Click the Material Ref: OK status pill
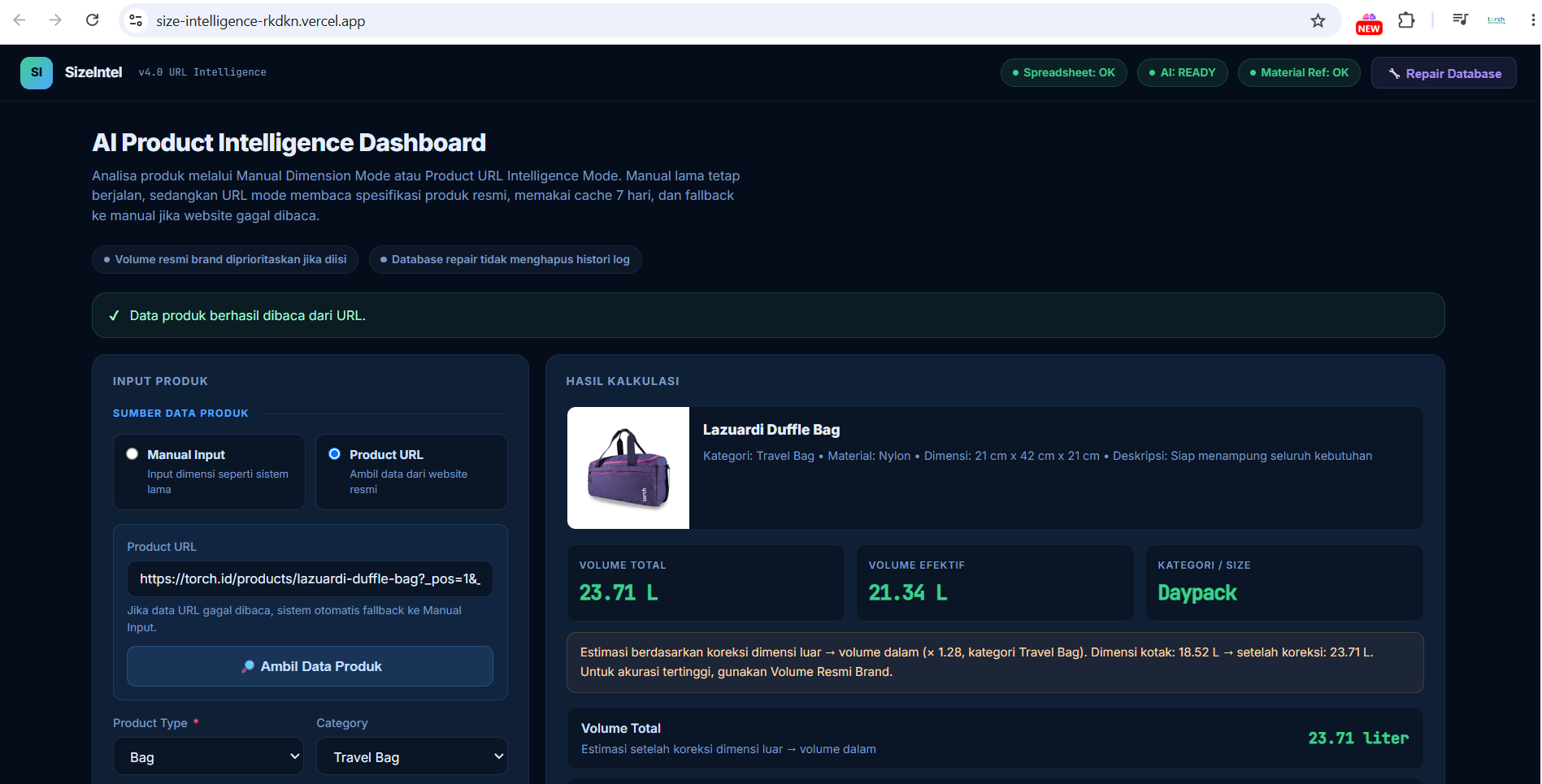Image resolution: width=1542 pixels, height=784 pixels. pos(1299,72)
